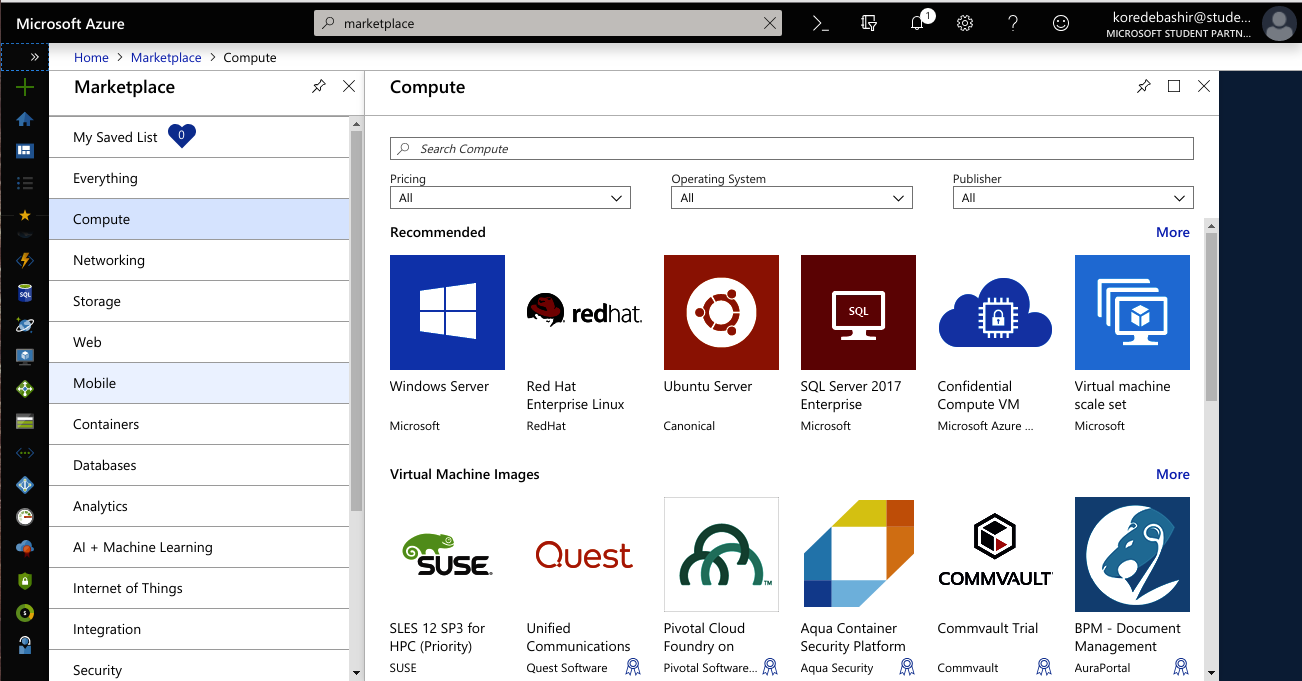Open Cloud Shell from the top bar
This screenshot has height=681, width=1302.
[820, 23]
